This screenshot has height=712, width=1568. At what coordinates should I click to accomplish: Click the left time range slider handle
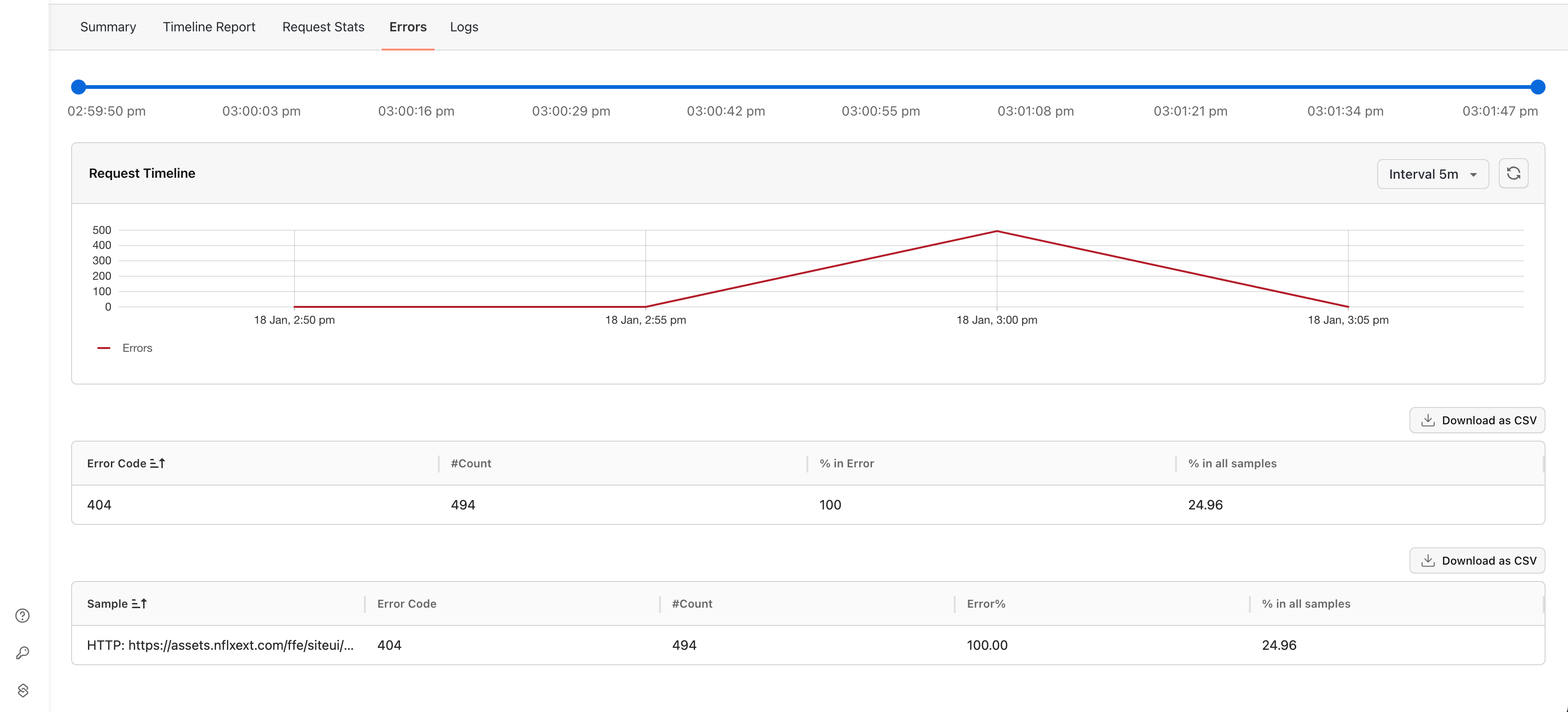tap(79, 87)
